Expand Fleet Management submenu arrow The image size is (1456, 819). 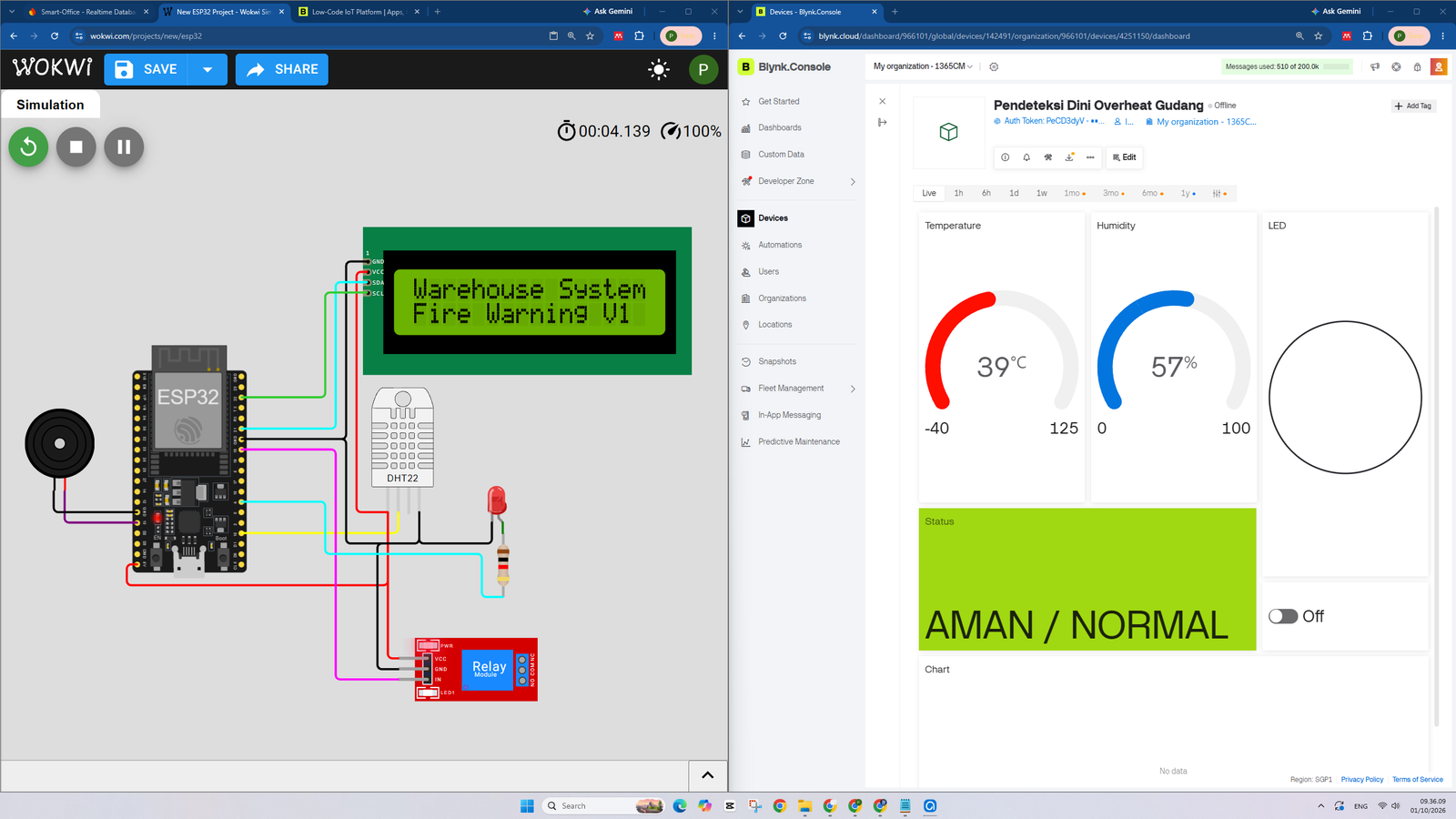click(x=853, y=389)
